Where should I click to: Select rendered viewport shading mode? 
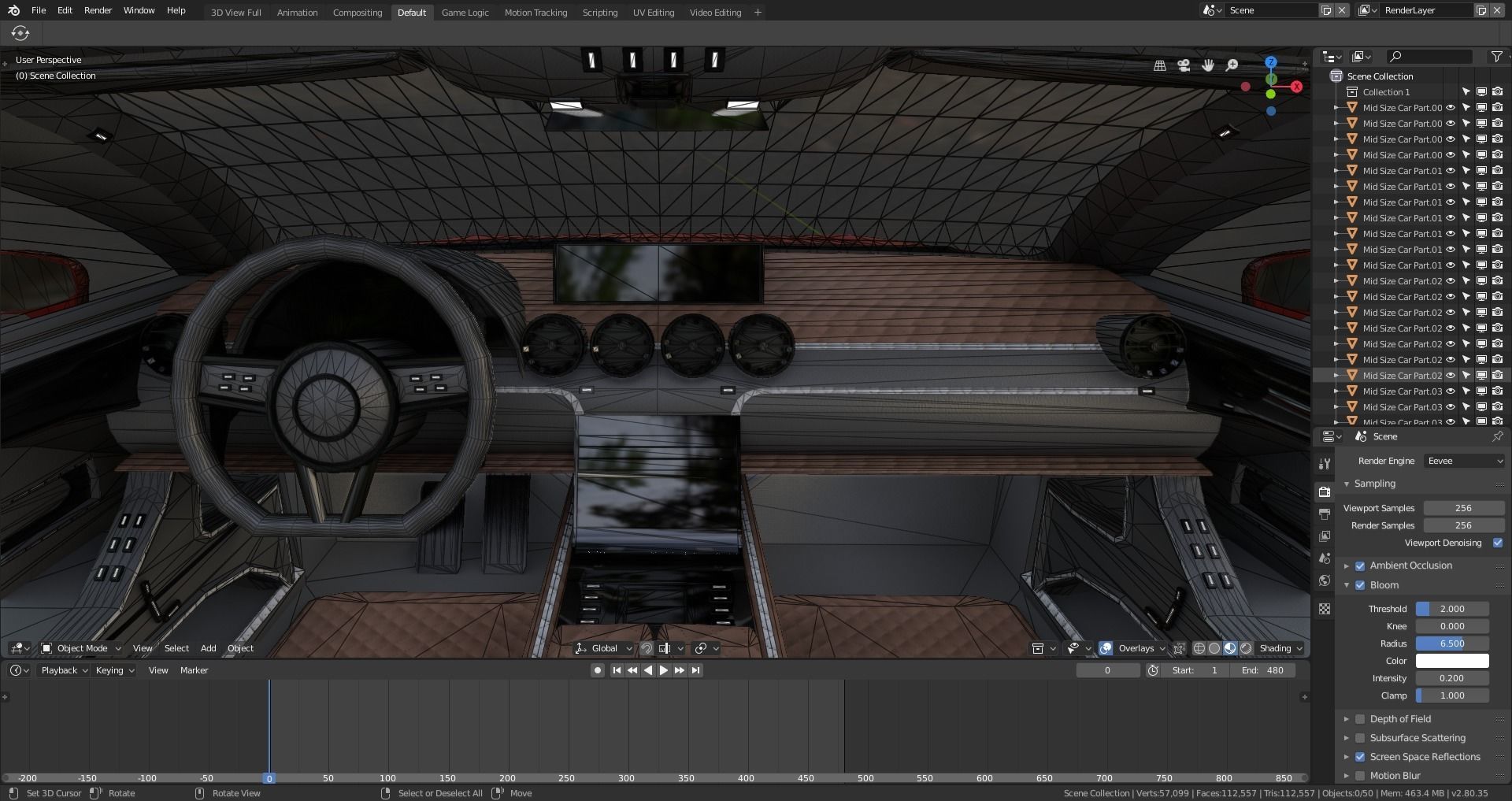tap(1246, 648)
